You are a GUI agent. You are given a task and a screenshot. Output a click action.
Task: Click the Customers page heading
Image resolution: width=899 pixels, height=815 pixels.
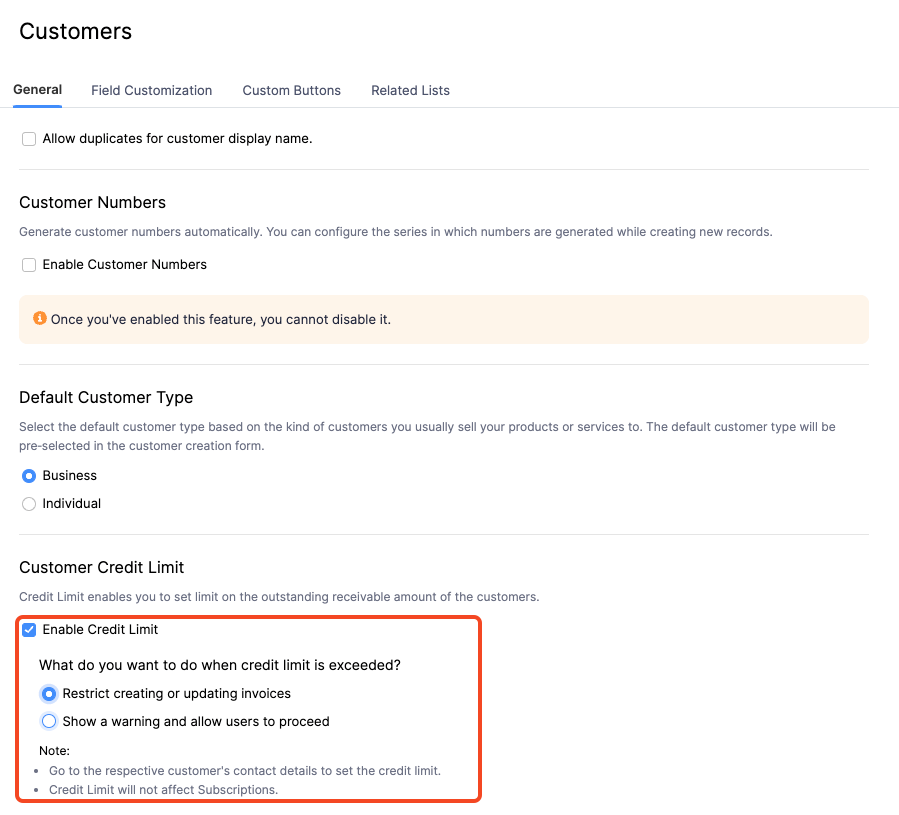[76, 32]
